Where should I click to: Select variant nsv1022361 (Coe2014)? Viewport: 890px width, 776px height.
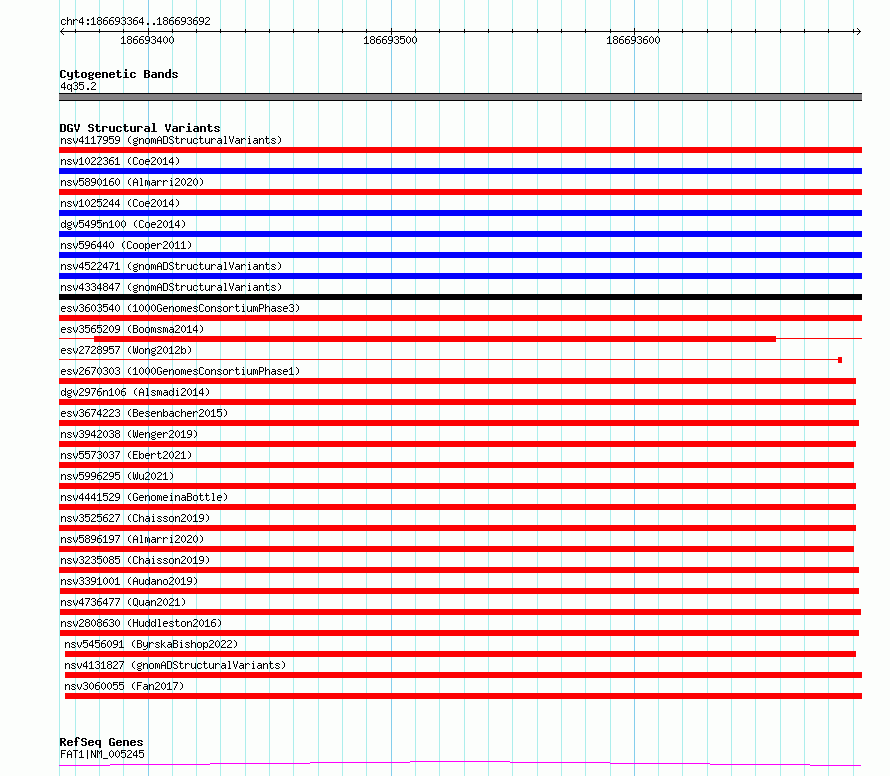[120, 161]
